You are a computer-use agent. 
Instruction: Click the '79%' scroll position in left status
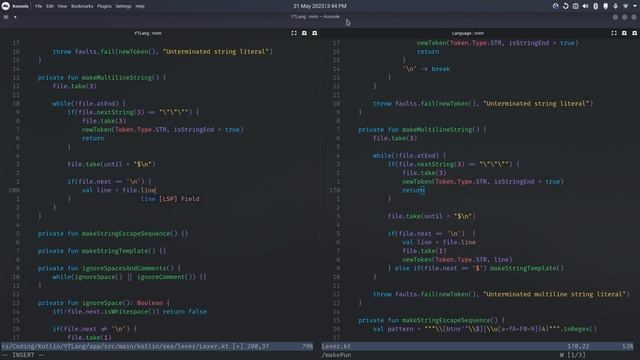pyautogui.click(x=307, y=346)
